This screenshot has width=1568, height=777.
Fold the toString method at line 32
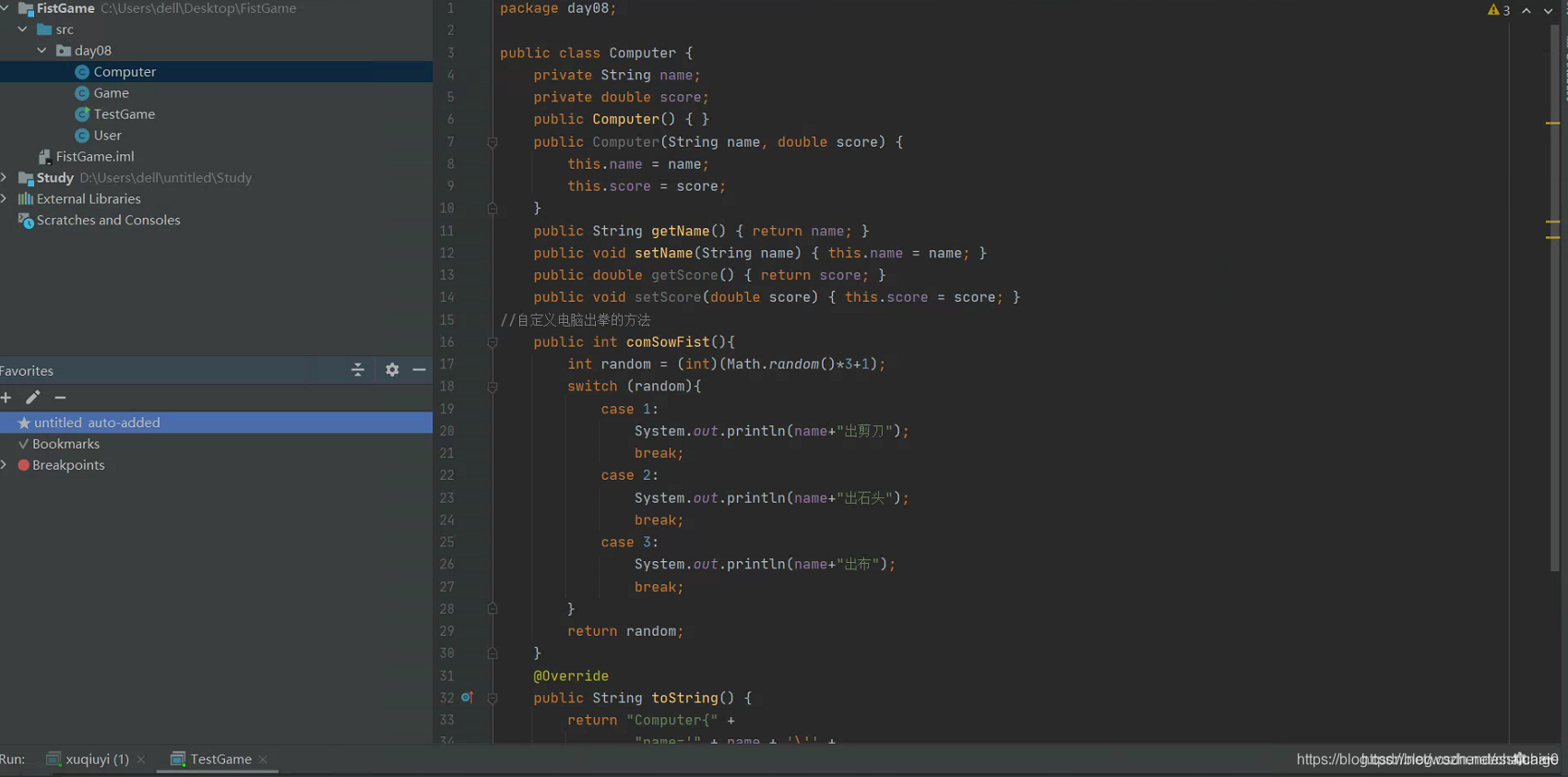coord(493,699)
